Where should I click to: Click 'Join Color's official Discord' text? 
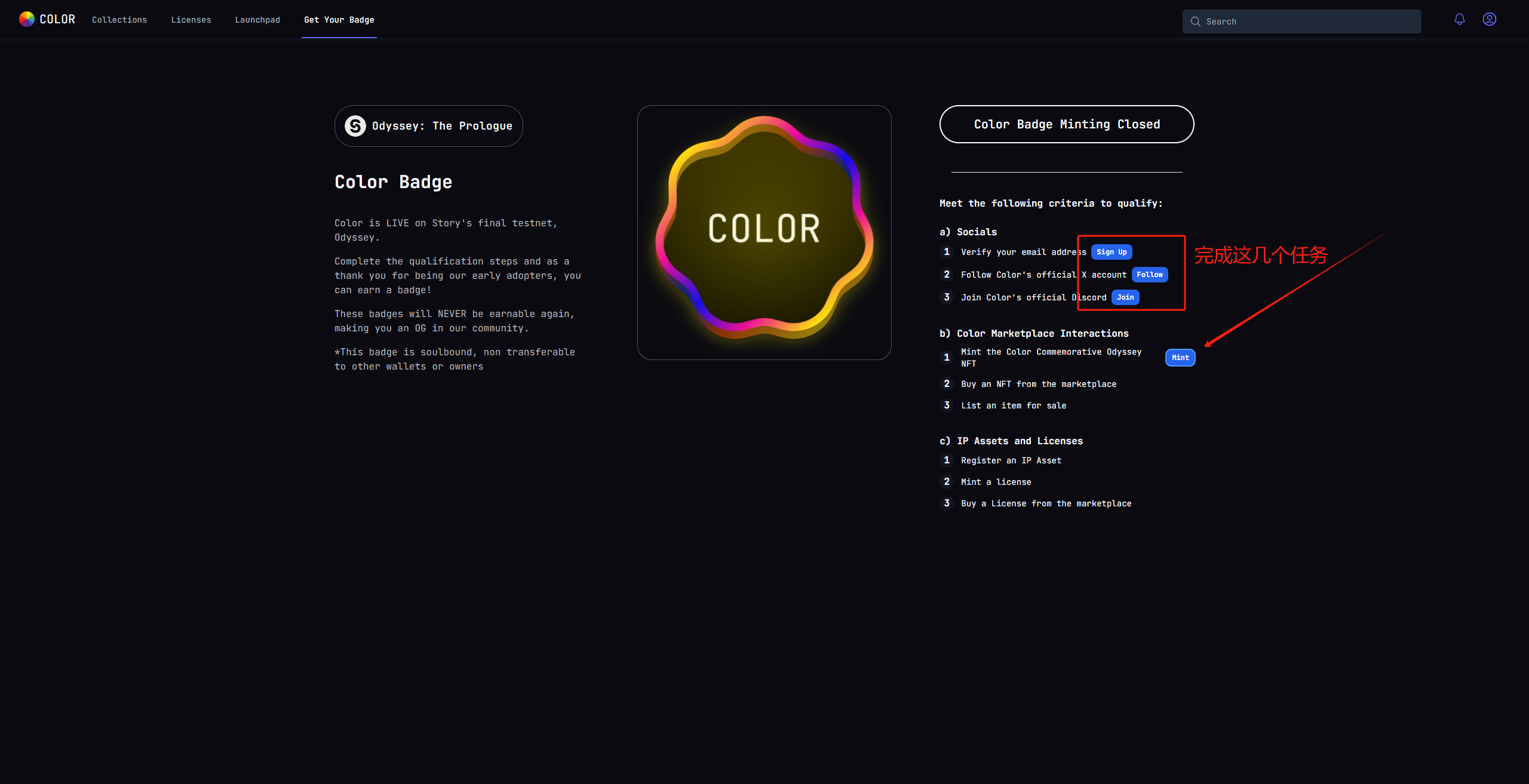tap(1033, 297)
